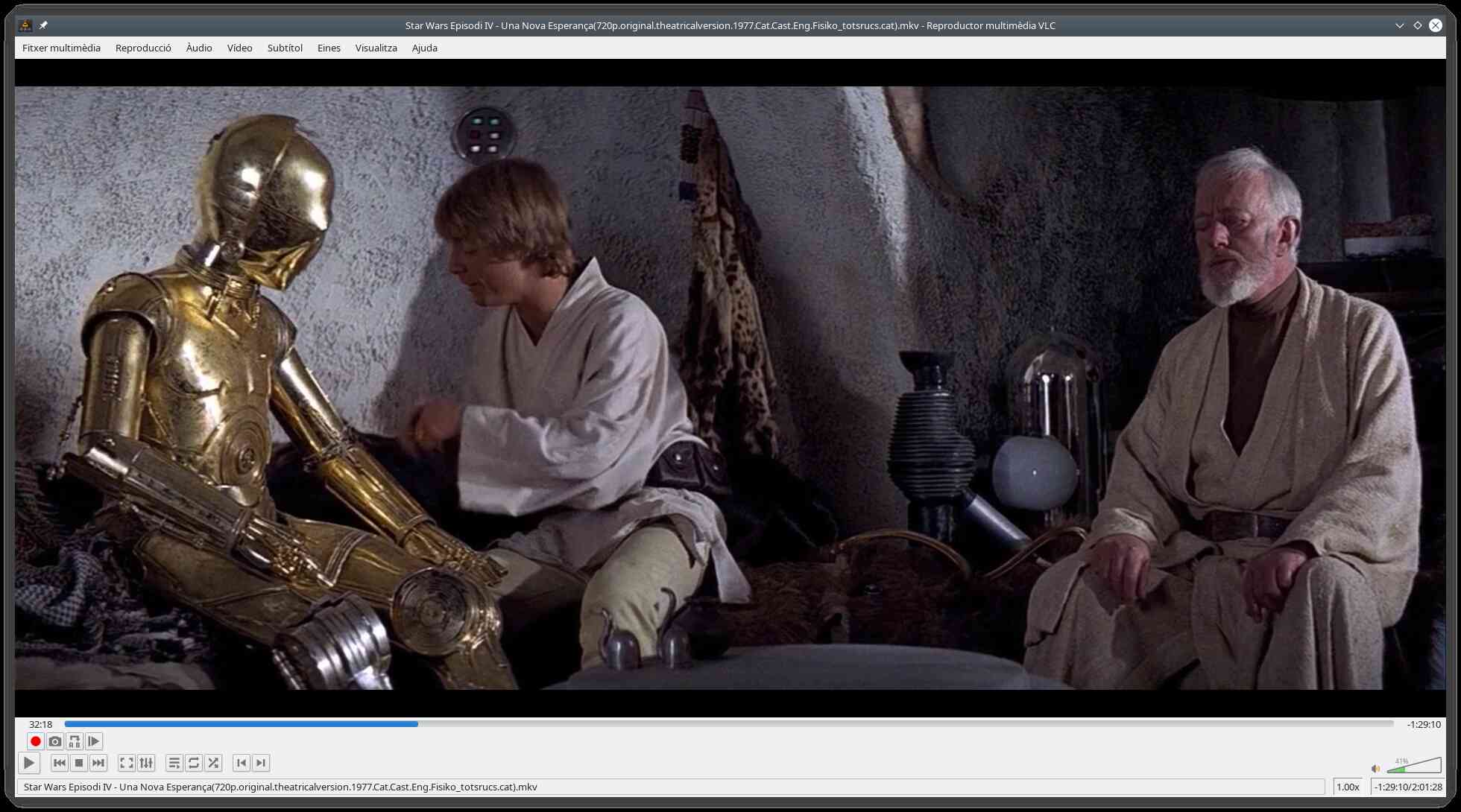Open the Àudio menu
Image resolution: width=1461 pixels, height=812 pixels.
199,48
